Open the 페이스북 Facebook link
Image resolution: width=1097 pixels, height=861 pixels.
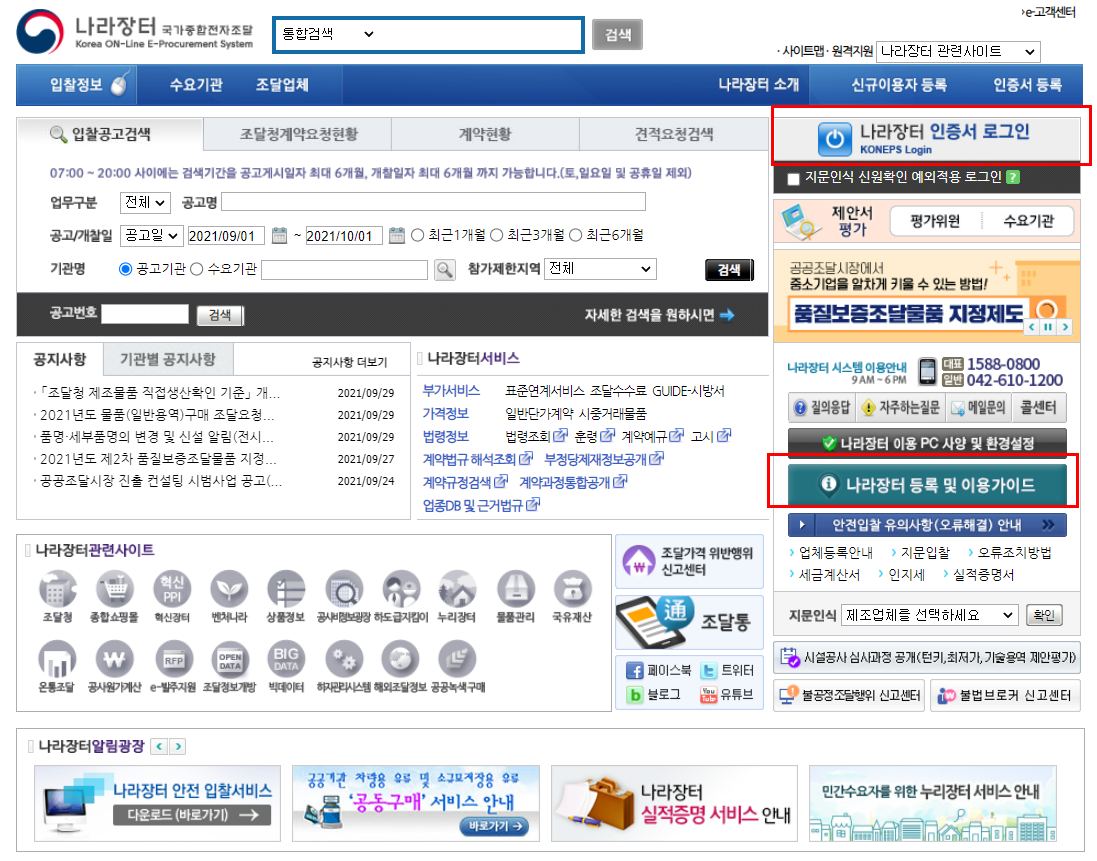(x=658, y=671)
